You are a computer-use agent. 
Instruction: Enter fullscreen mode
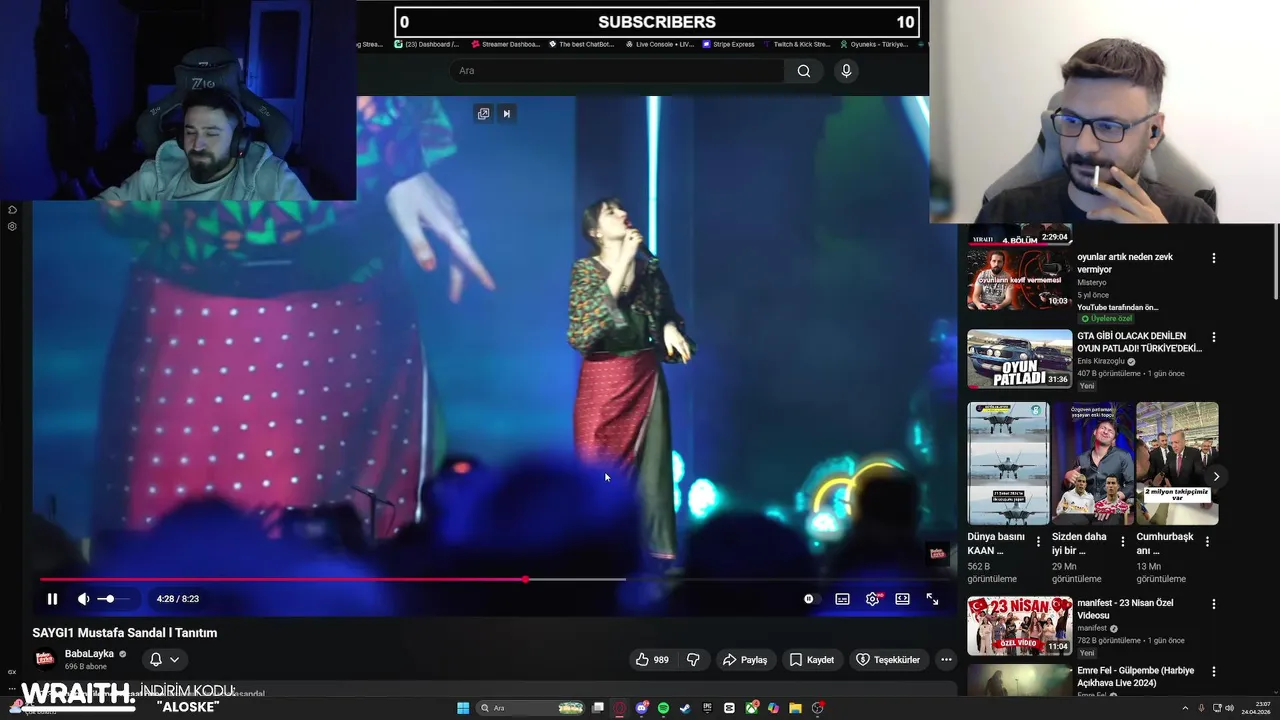coord(932,599)
